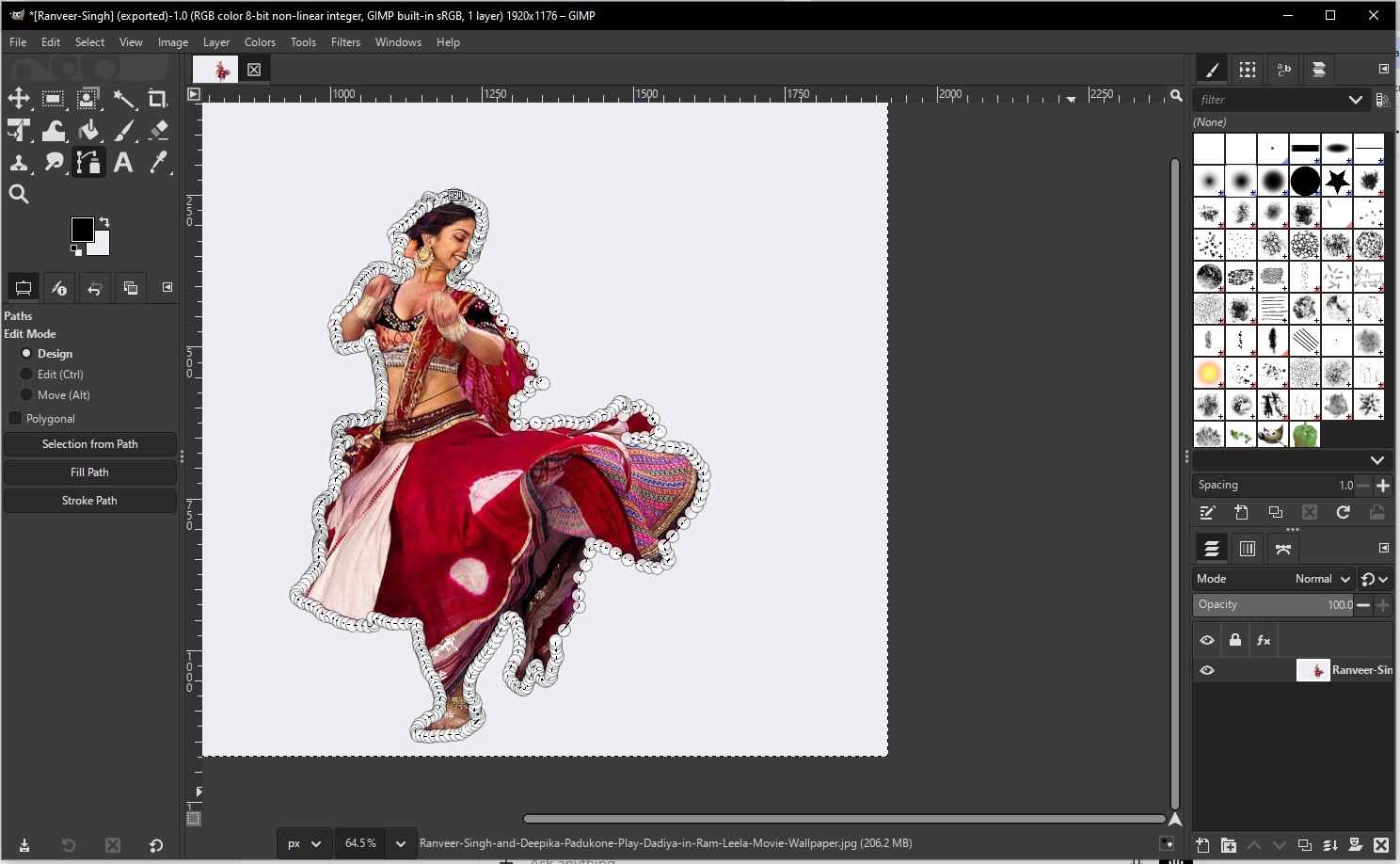Click the Stroke Path button

[89, 501]
